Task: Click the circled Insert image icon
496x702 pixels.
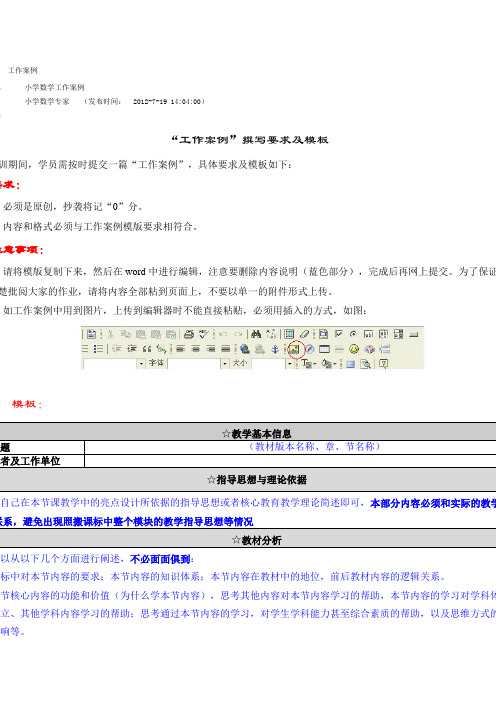Action: point(295,349)
